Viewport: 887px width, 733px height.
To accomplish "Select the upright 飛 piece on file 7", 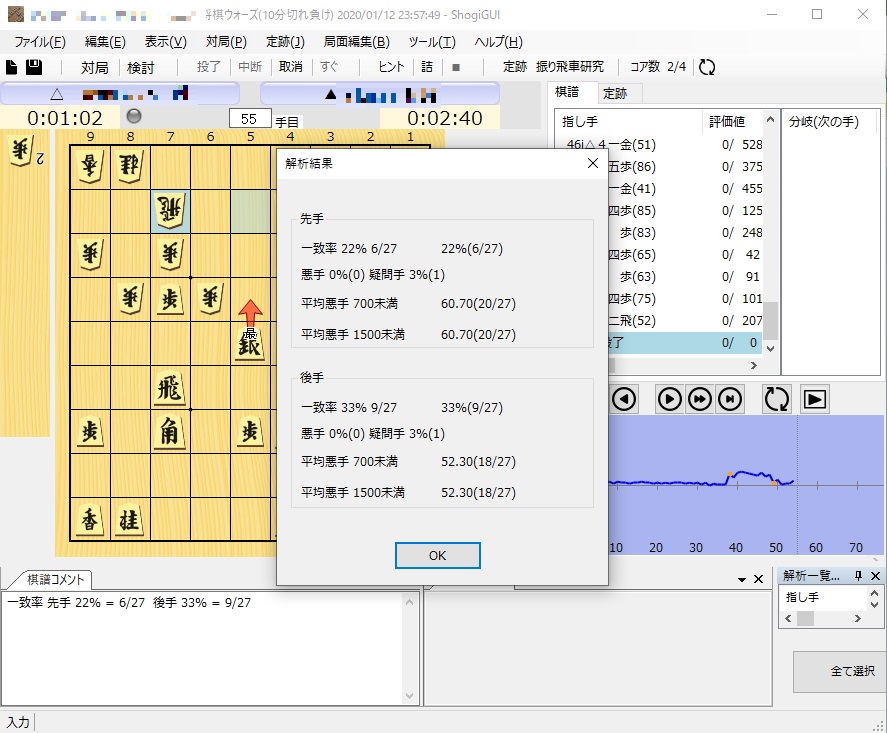I will [170, 388].
